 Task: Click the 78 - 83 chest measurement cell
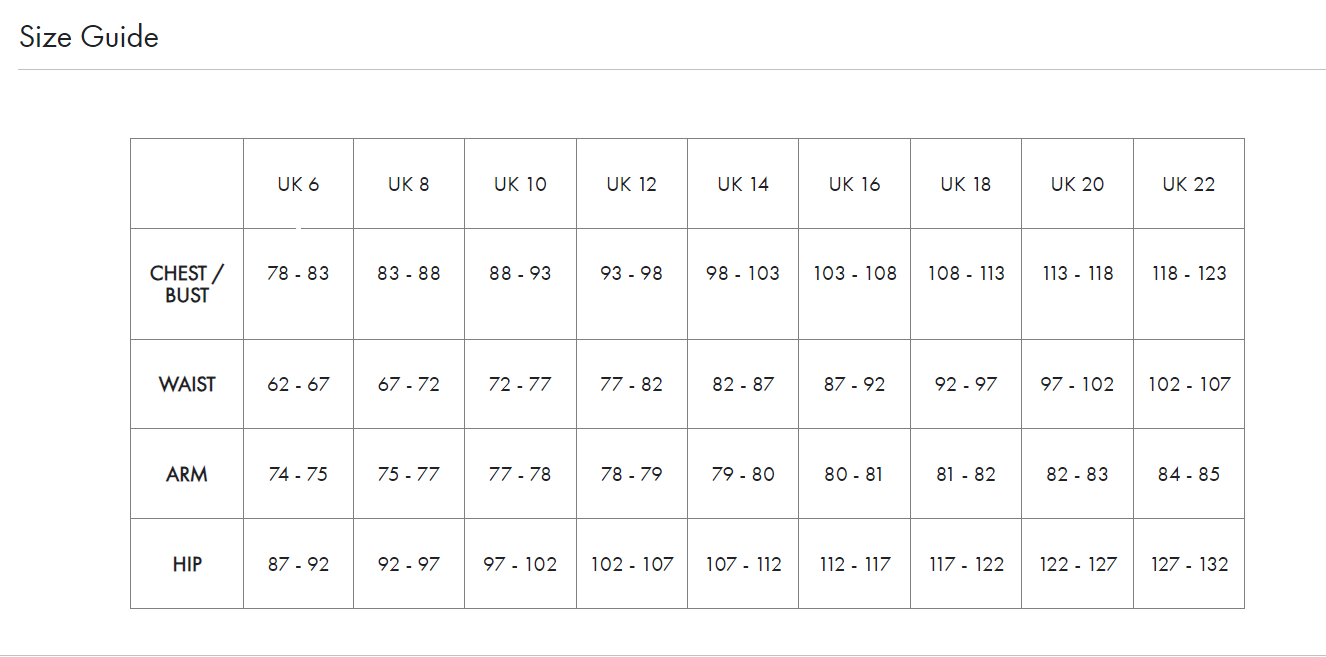tap(298, 273)
